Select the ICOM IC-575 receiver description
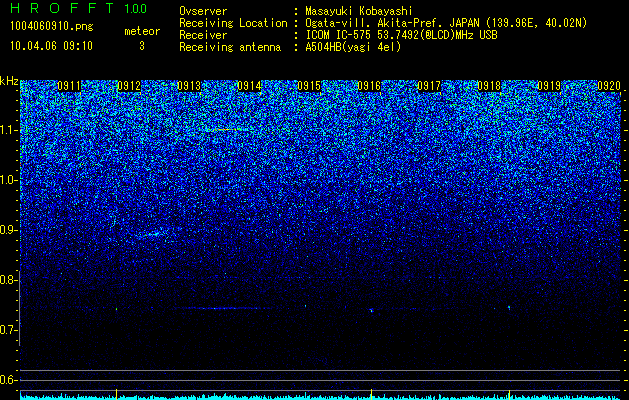The width and height of the screenshot is (629, 400). pyautogui.click(x=402, y=35)
